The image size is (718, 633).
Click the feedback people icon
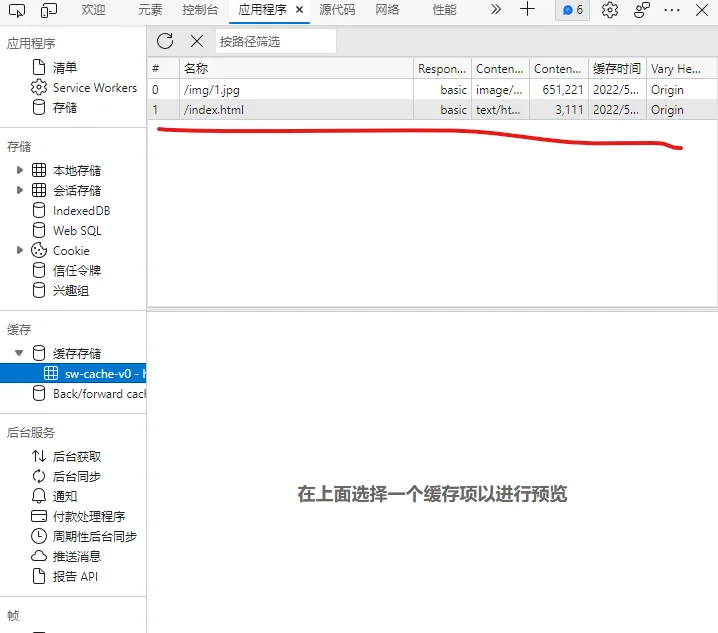[x=642, y=10]
